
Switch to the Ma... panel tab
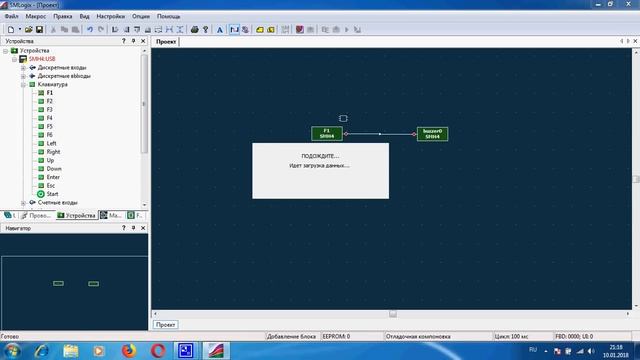click(111, 216)
